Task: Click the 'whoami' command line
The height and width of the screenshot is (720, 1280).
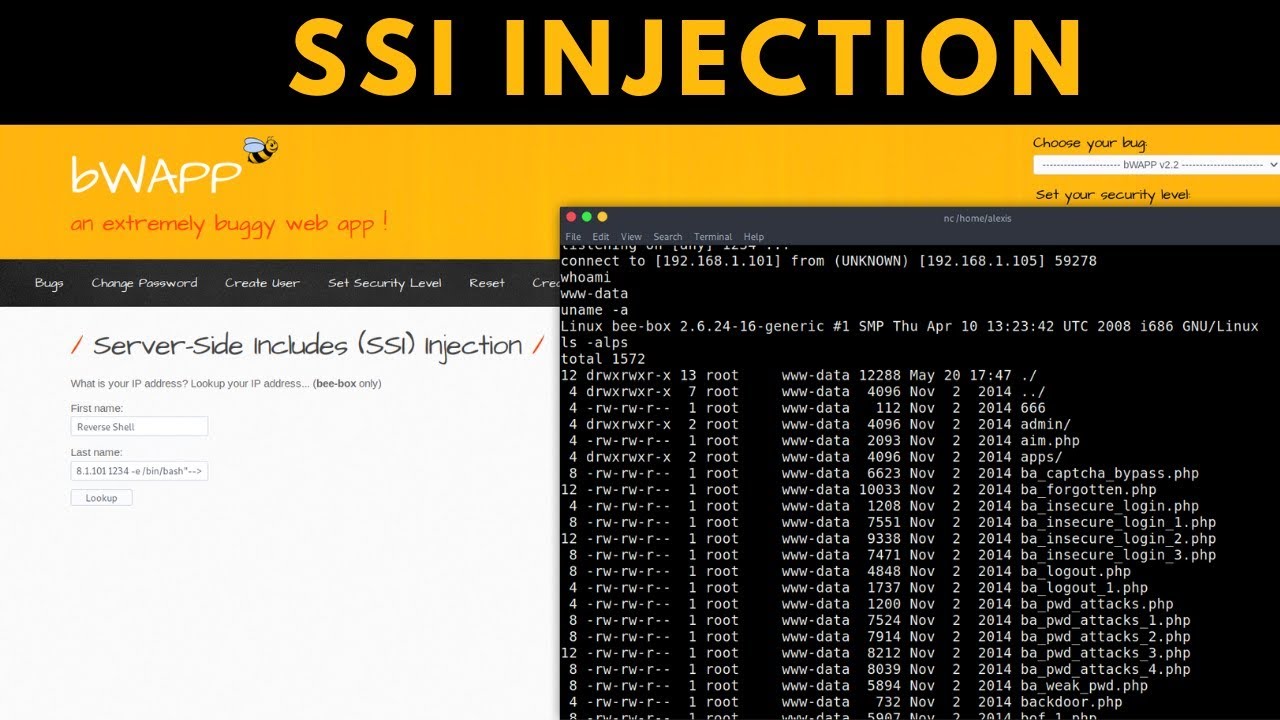Action: pos(586,277)
